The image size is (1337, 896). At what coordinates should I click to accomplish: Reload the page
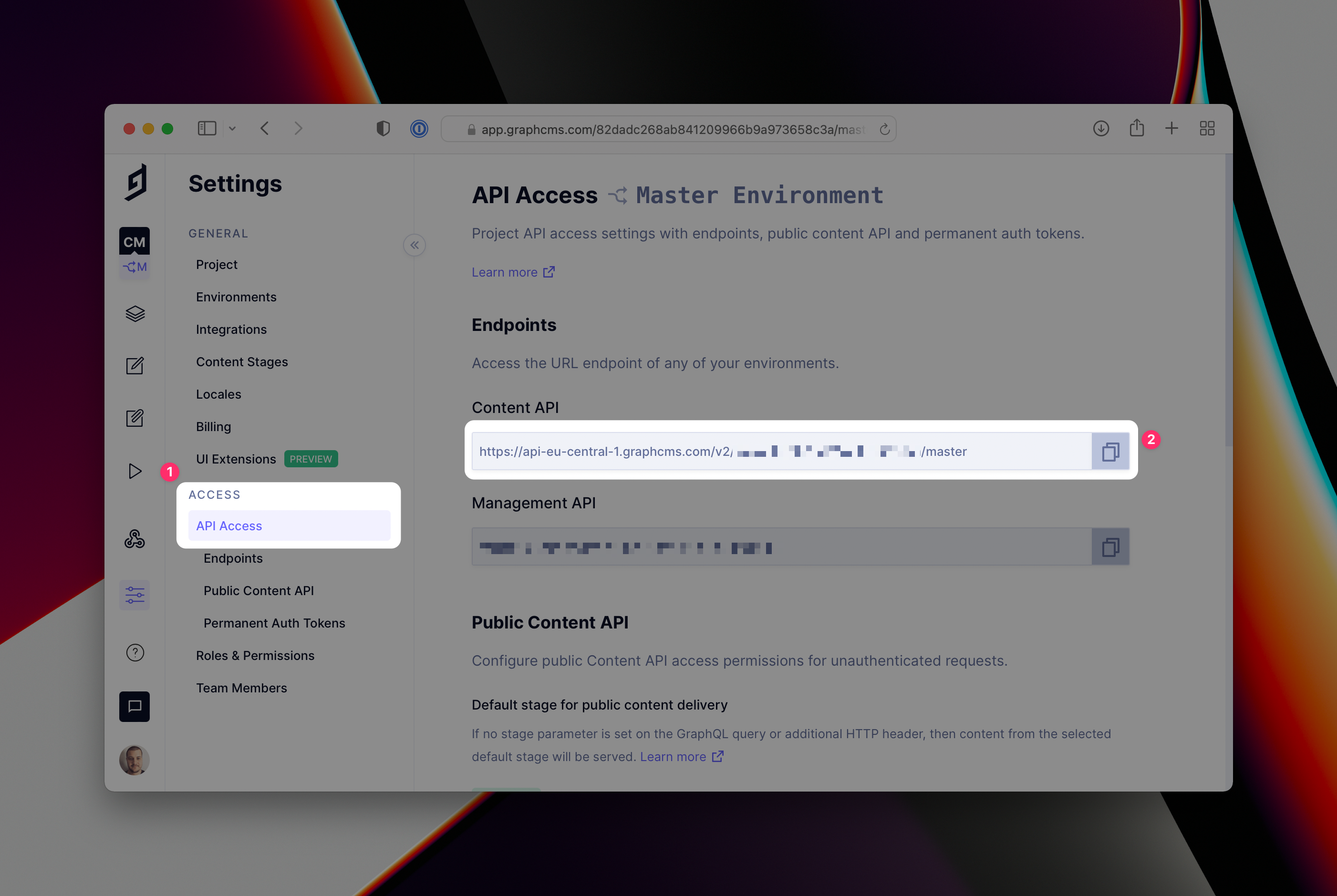(x=885, y=129)
